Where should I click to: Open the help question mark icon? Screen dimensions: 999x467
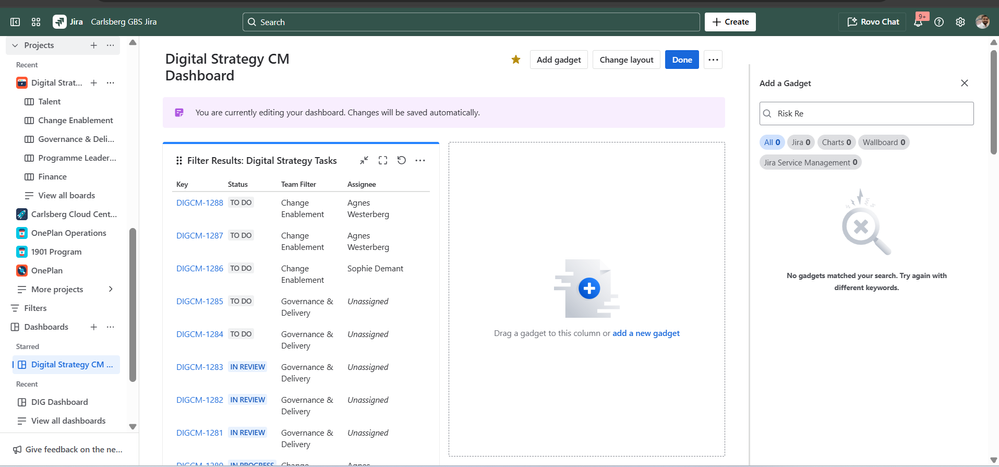tap(939, 22)
